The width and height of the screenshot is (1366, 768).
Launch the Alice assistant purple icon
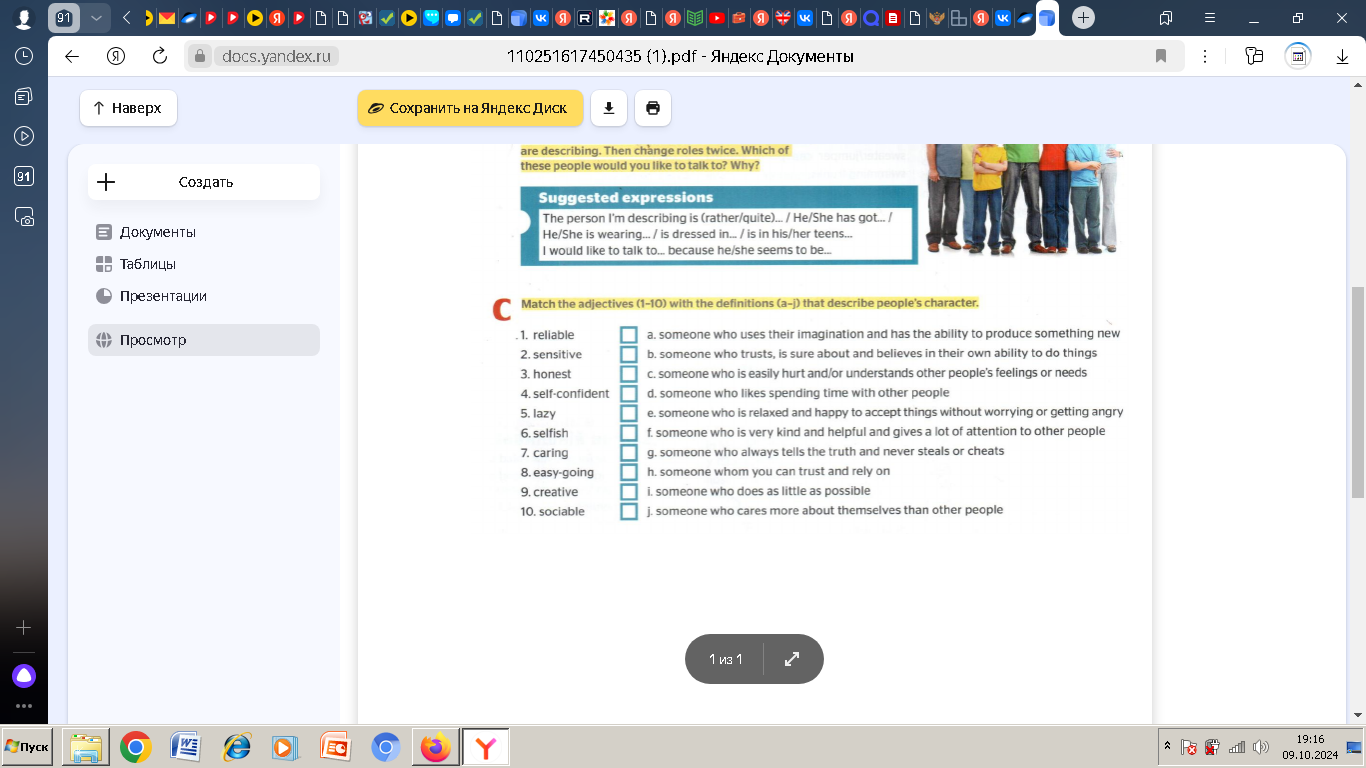tap(24, 676)
